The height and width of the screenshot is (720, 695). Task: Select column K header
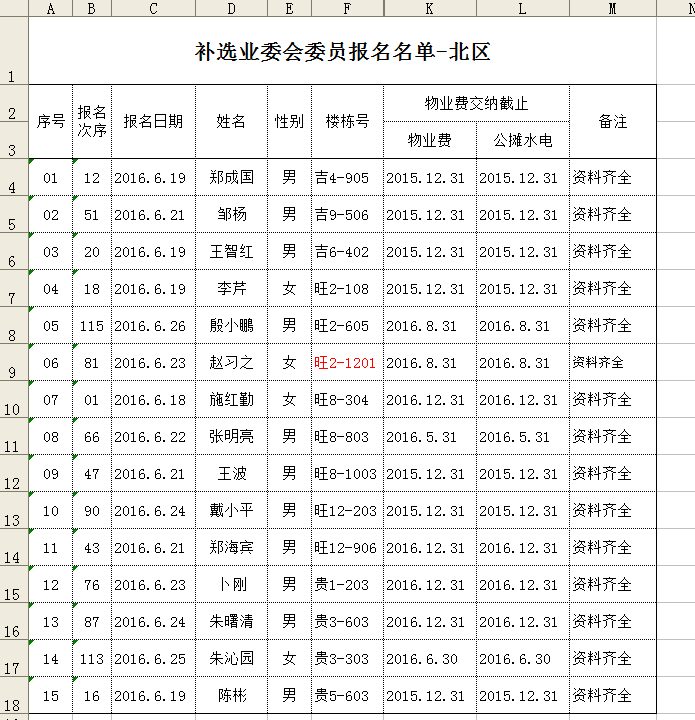tap(429, 8)
